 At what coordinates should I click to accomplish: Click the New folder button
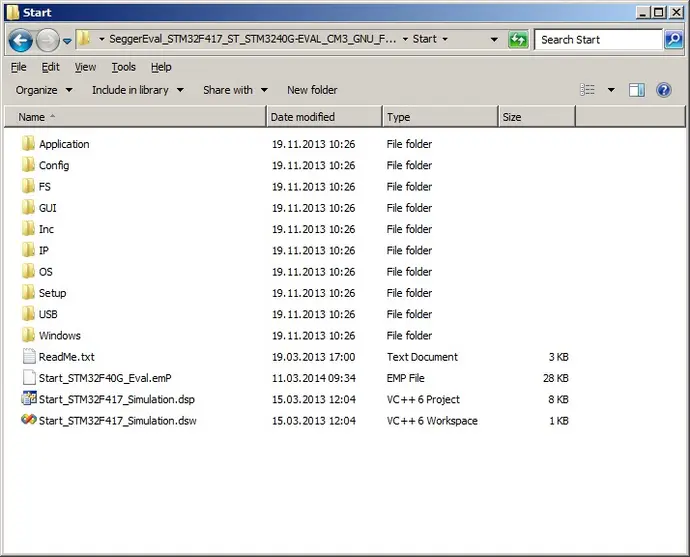point(312,90)
